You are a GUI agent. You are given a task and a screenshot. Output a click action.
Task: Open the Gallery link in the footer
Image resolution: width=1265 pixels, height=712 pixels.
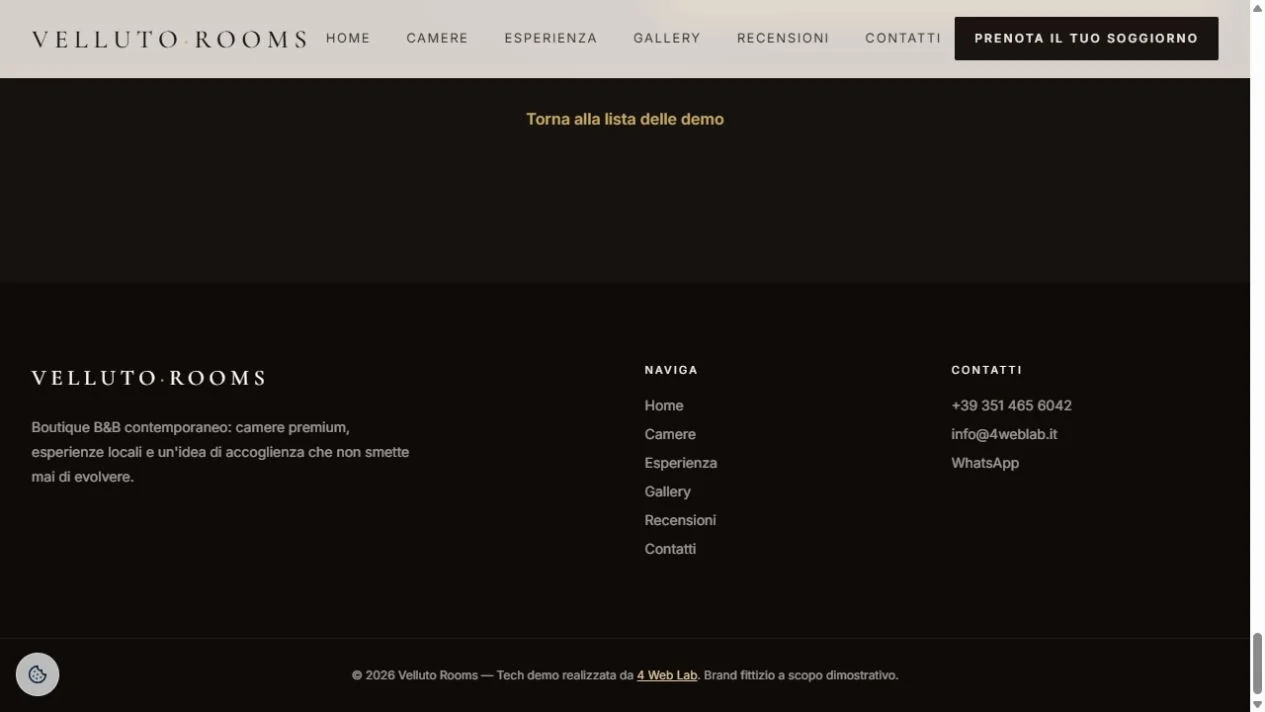pos(668,492)
